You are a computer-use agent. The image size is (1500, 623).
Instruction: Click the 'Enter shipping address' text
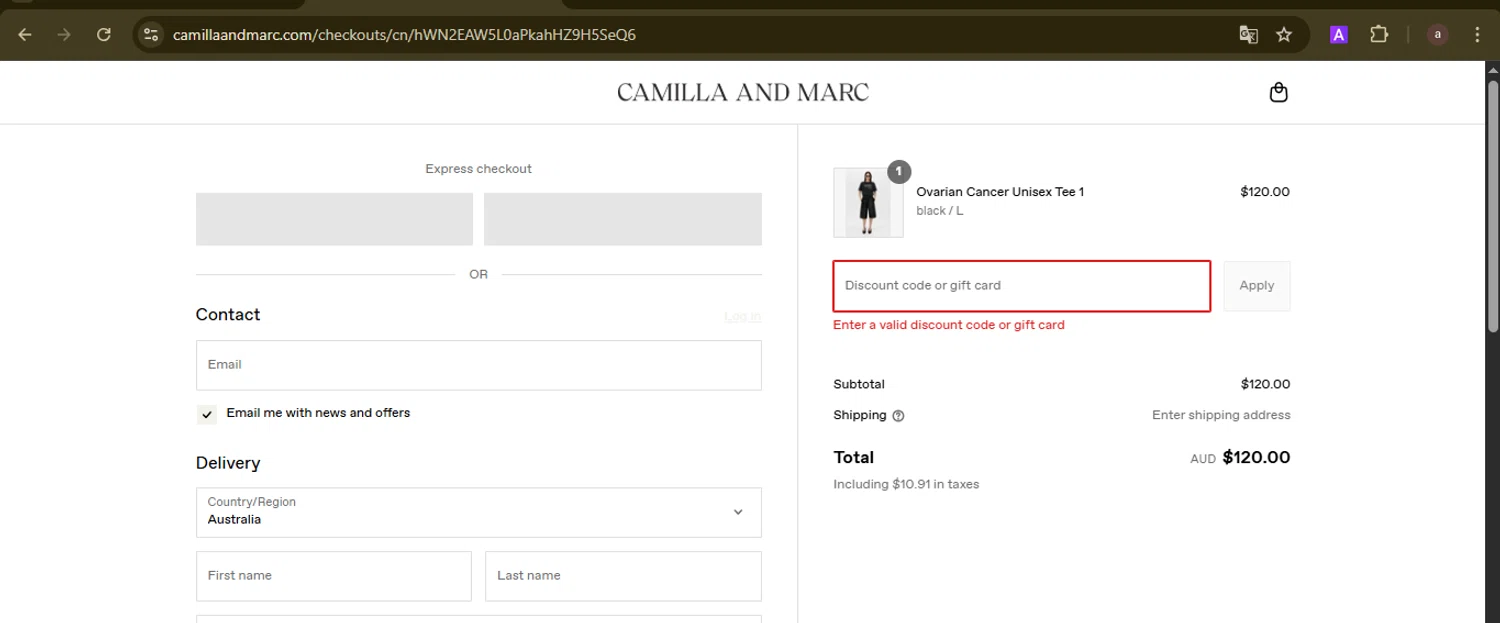point(1221,415)
